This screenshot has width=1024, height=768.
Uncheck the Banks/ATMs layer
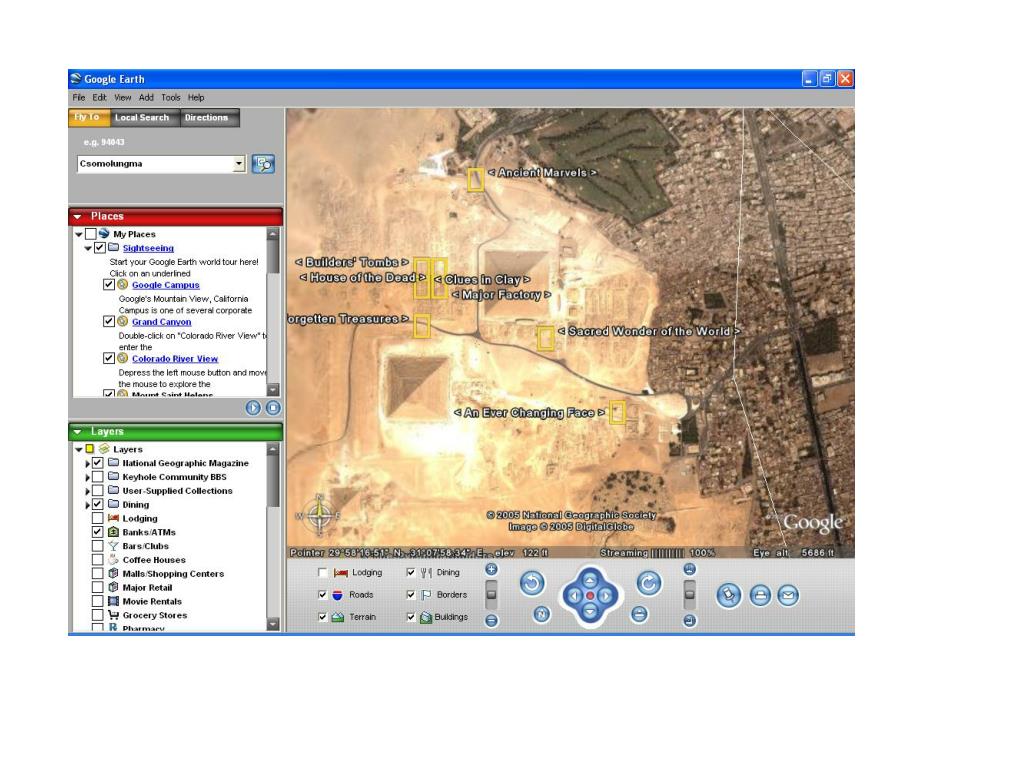97,532
